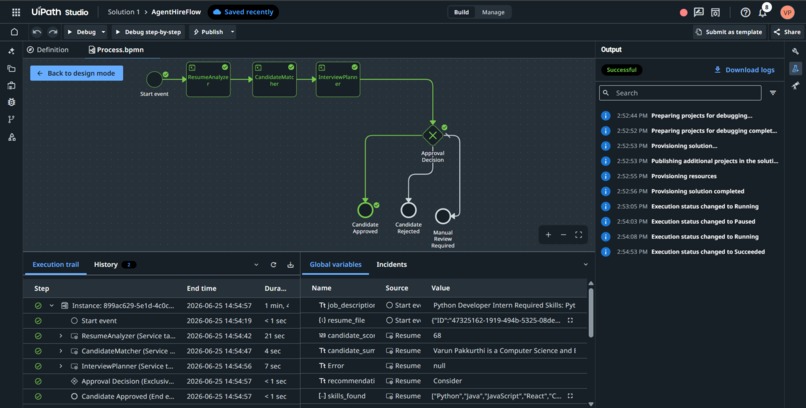Viewport: 806px width, 408px height.
Task: Refresh the execution trail
Action: point(273,265)
